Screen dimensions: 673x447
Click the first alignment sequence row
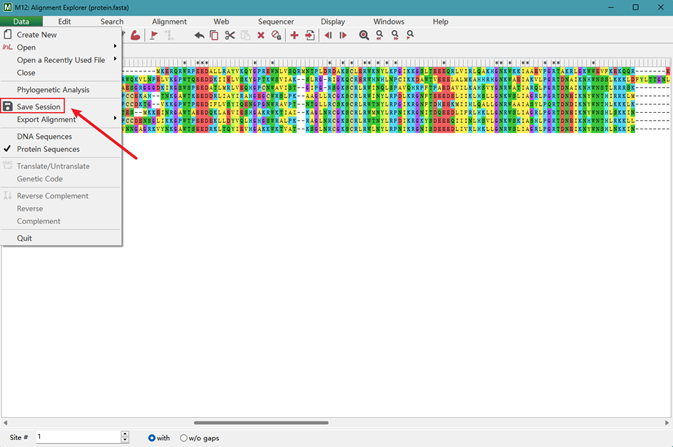click(396, 71)
